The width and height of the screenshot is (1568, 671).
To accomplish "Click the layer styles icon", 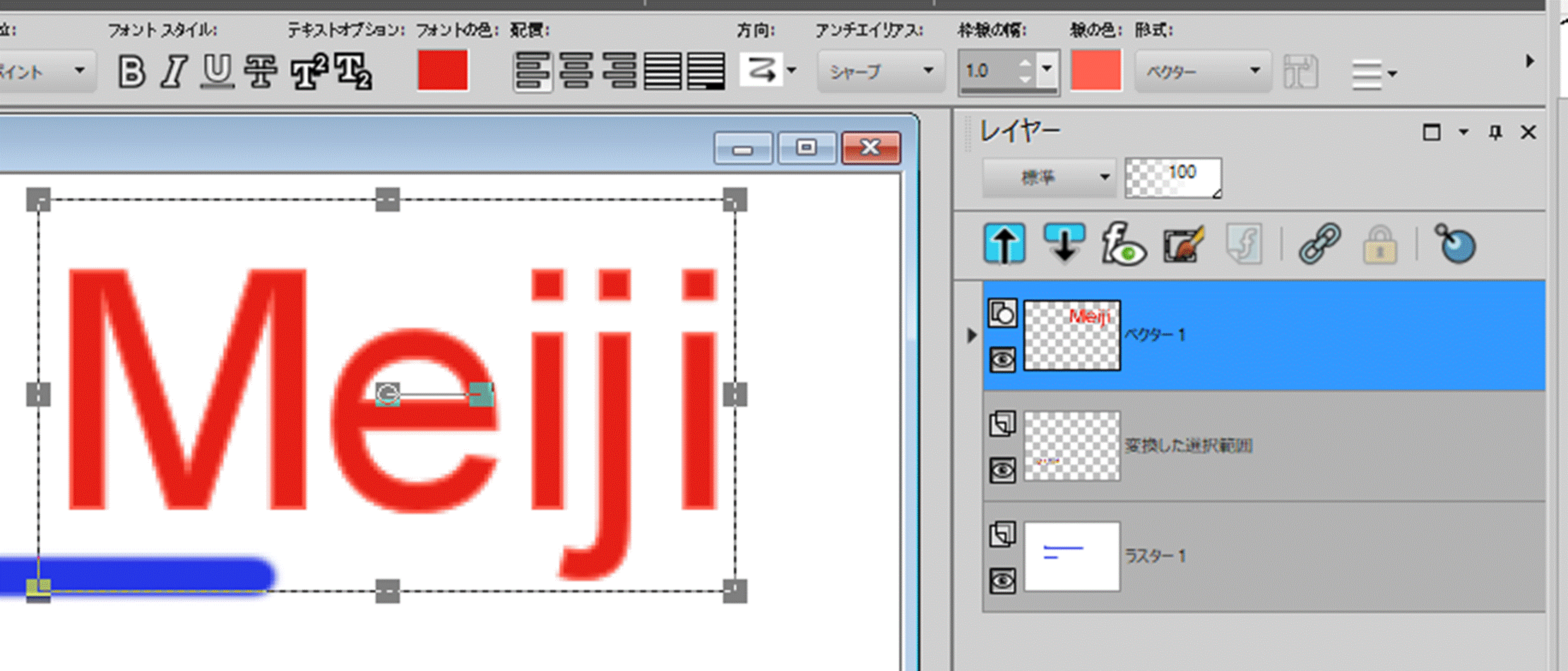I will click(1244, 244).
